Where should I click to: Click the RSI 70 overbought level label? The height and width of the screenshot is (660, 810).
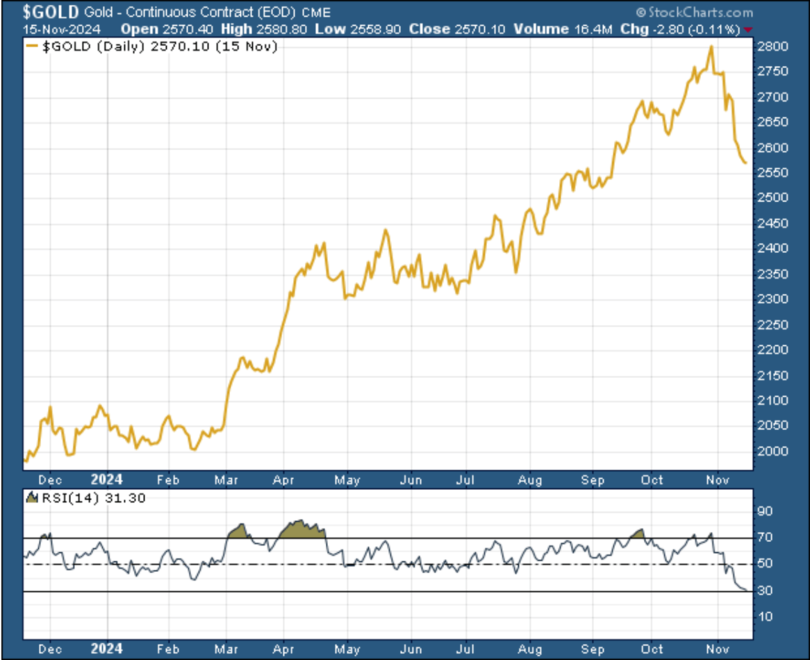[765, 537]
